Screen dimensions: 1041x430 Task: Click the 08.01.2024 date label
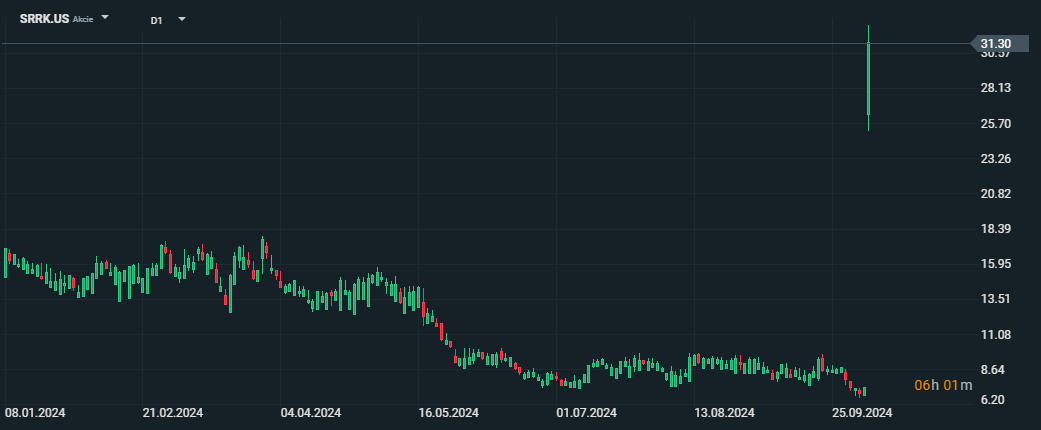(35, 413)
